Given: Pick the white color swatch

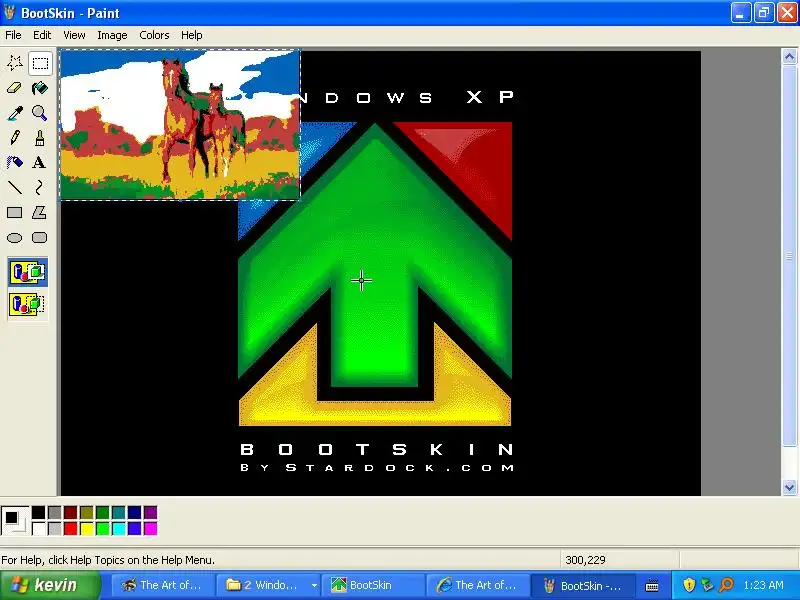Looking at the screenshot, I should [38, 528].
